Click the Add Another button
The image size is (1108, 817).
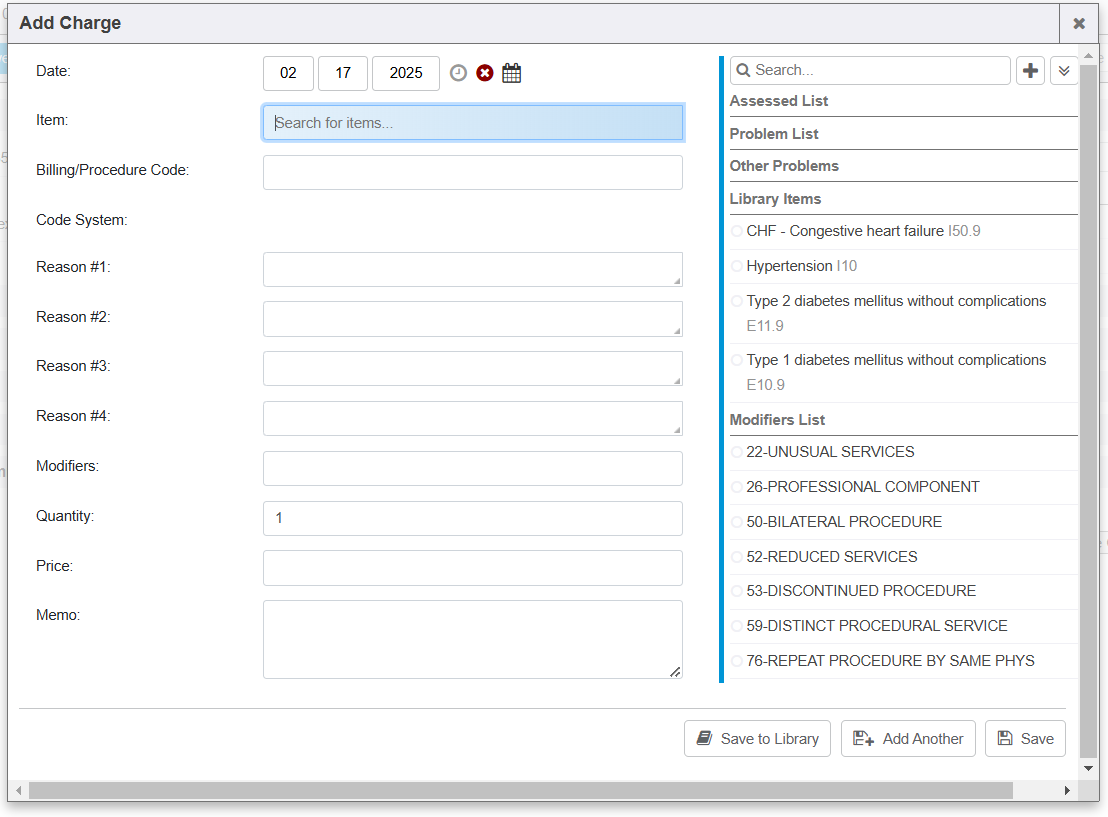pos(908,739)
